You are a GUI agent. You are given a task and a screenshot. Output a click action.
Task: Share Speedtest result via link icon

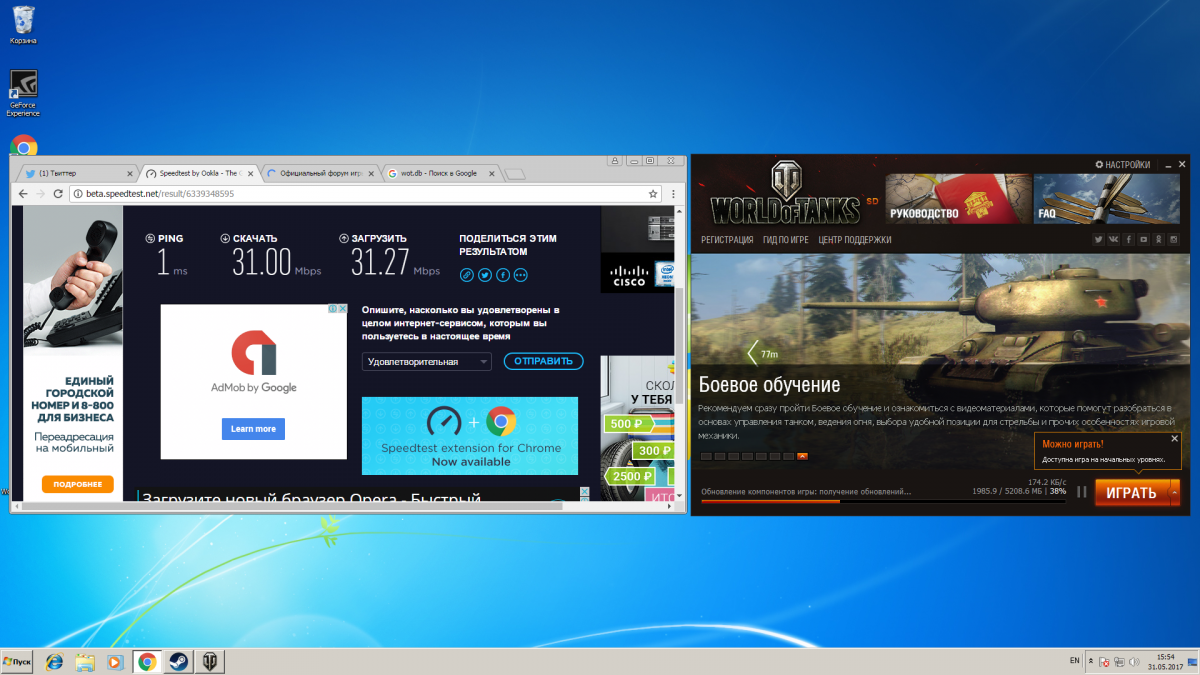click(467, 275)
